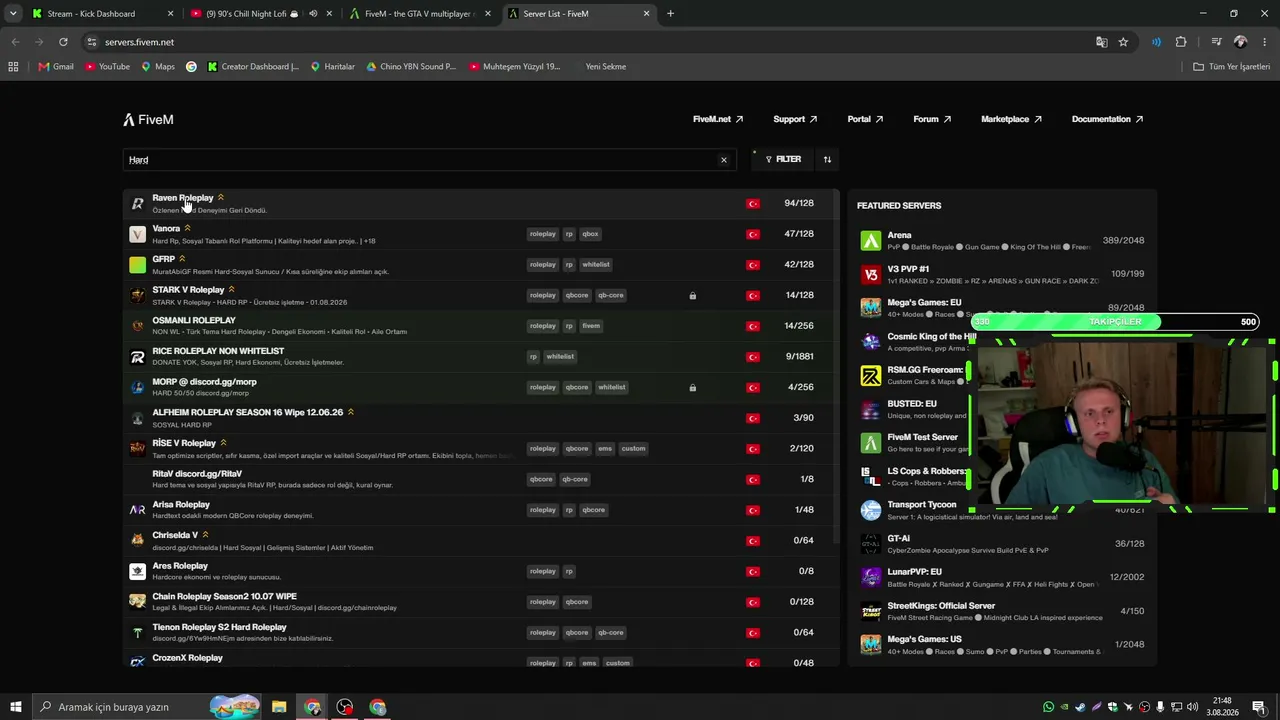Select the 'fivem' tag on OSMANLI ROLEPLAY row

click(x=591, y=326)
